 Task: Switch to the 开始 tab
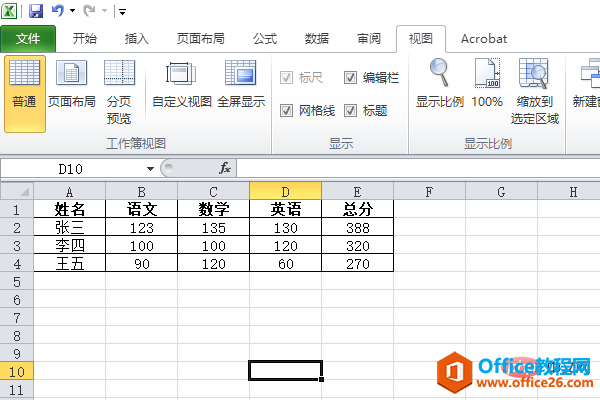click(x=85, y=39)
